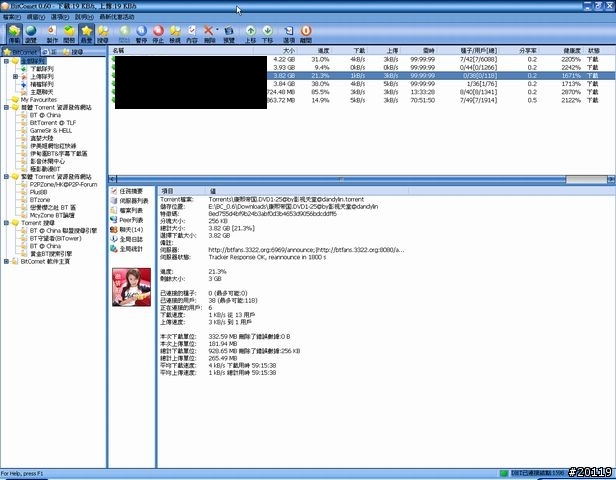This screenshot has width=616, height=480.
Task: Click the task list scrollbar left arrow
Action: pos(112,179)
